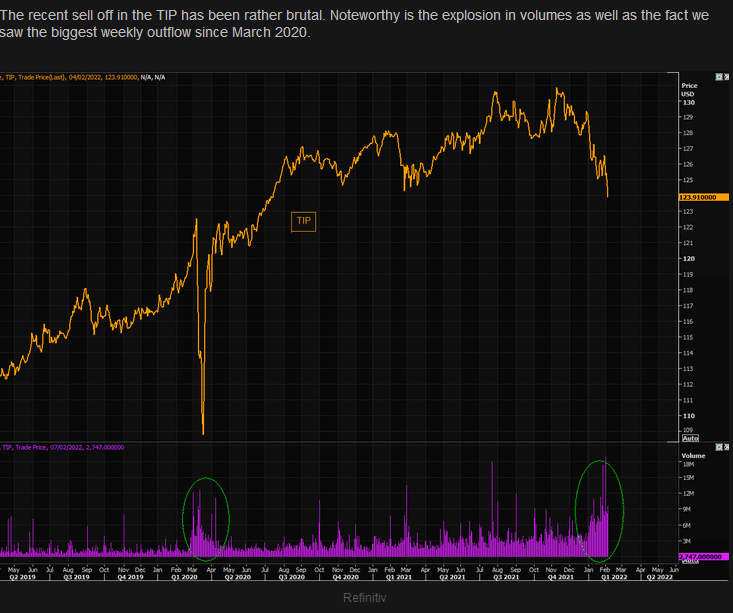Maximize the price chart panel
733x613 pixels.
pyautogui.click(x=718, y=77)
